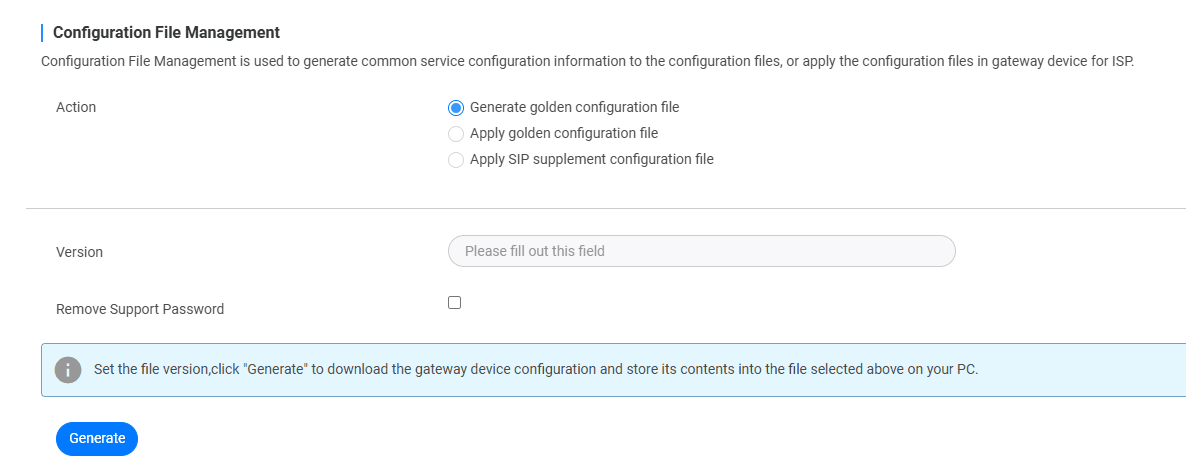
Task: Click into the Version input field
Action: coord(701,251)
